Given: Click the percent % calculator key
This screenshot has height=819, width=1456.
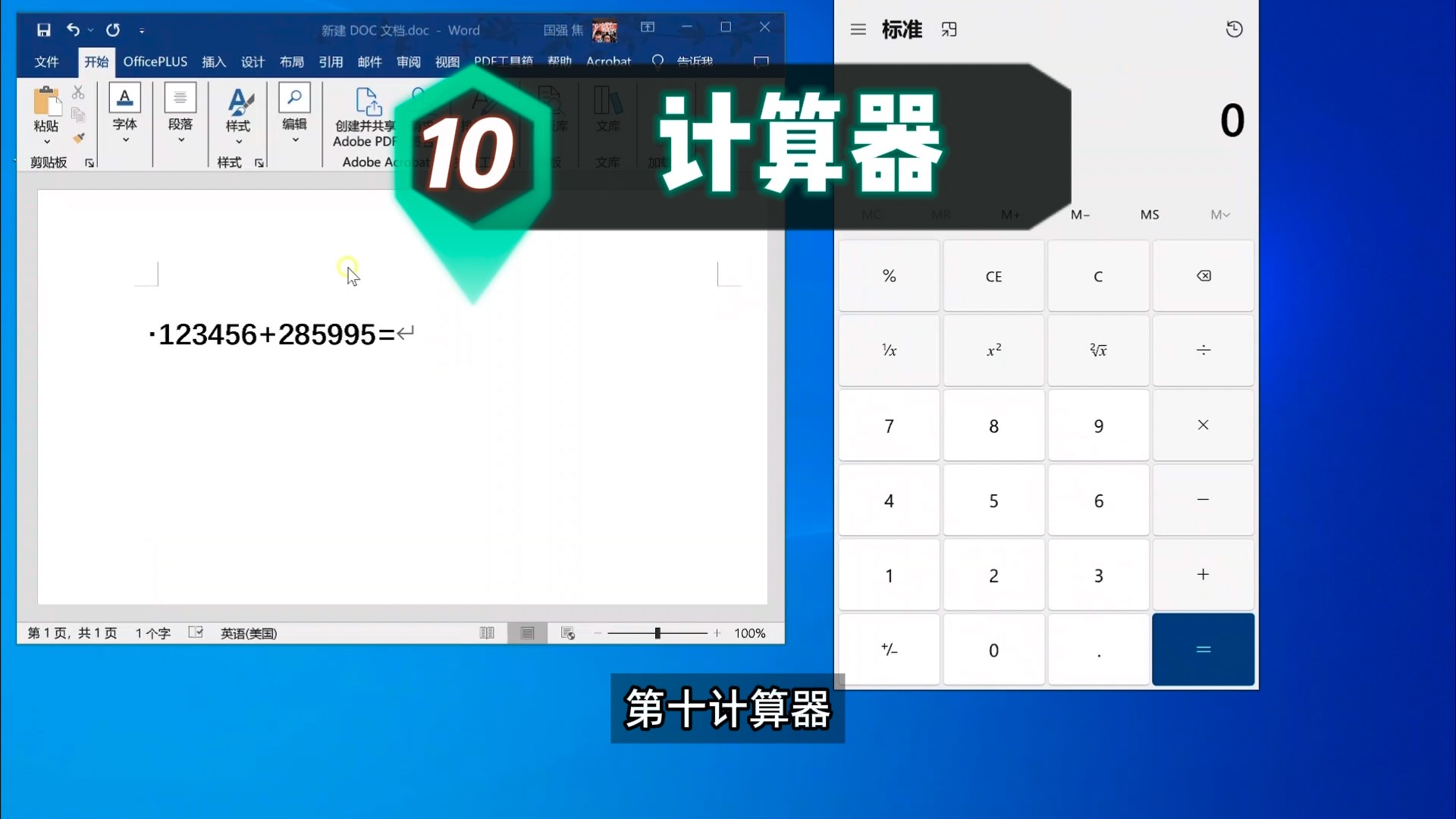Looking at the screenshot, I should click(x=889, y=275).
